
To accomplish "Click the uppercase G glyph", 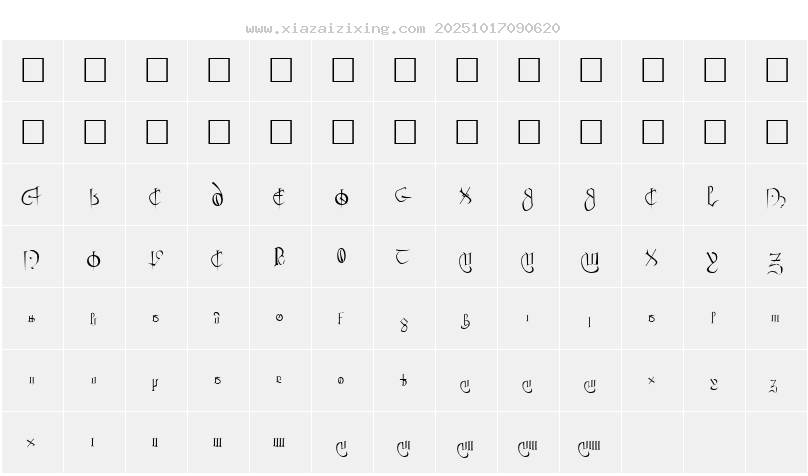I will (404, 196).
